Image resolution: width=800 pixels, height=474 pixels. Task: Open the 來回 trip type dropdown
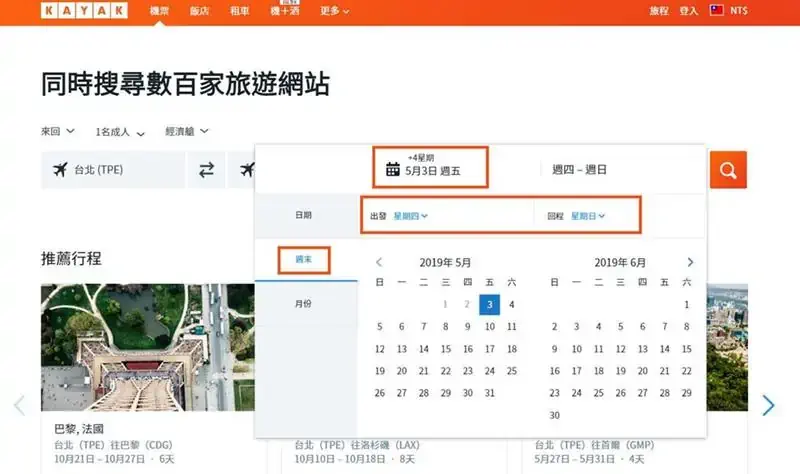point(58,131)
